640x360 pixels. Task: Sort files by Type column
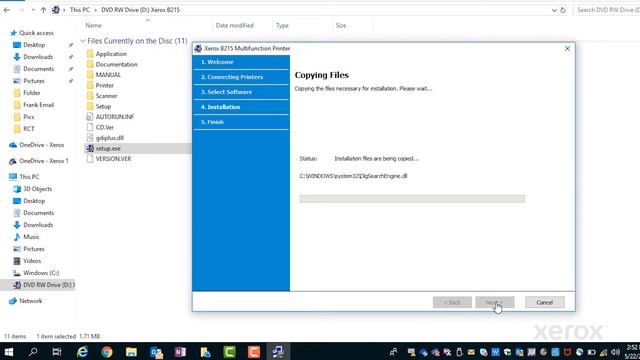click(282, 25)
